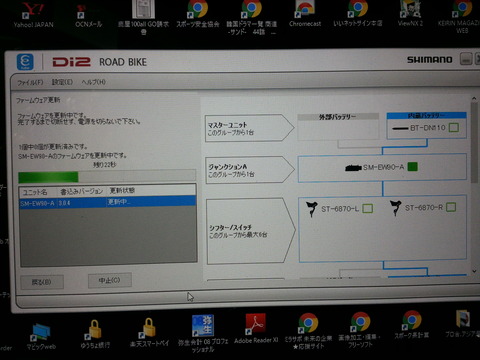Click the 書込みバージョン column header
Image resolution: width=480 pixels, height=360 pixels.
coord(82,192)
